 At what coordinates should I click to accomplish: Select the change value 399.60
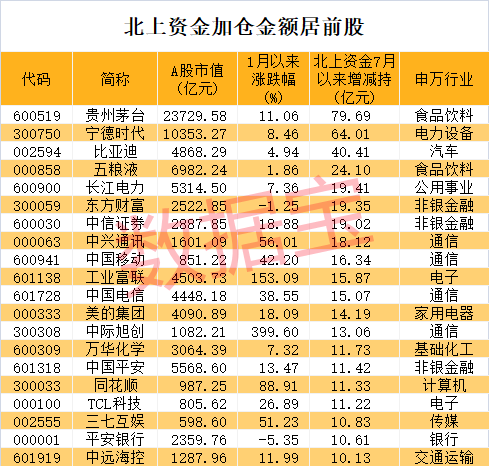[x=275, y=332]
